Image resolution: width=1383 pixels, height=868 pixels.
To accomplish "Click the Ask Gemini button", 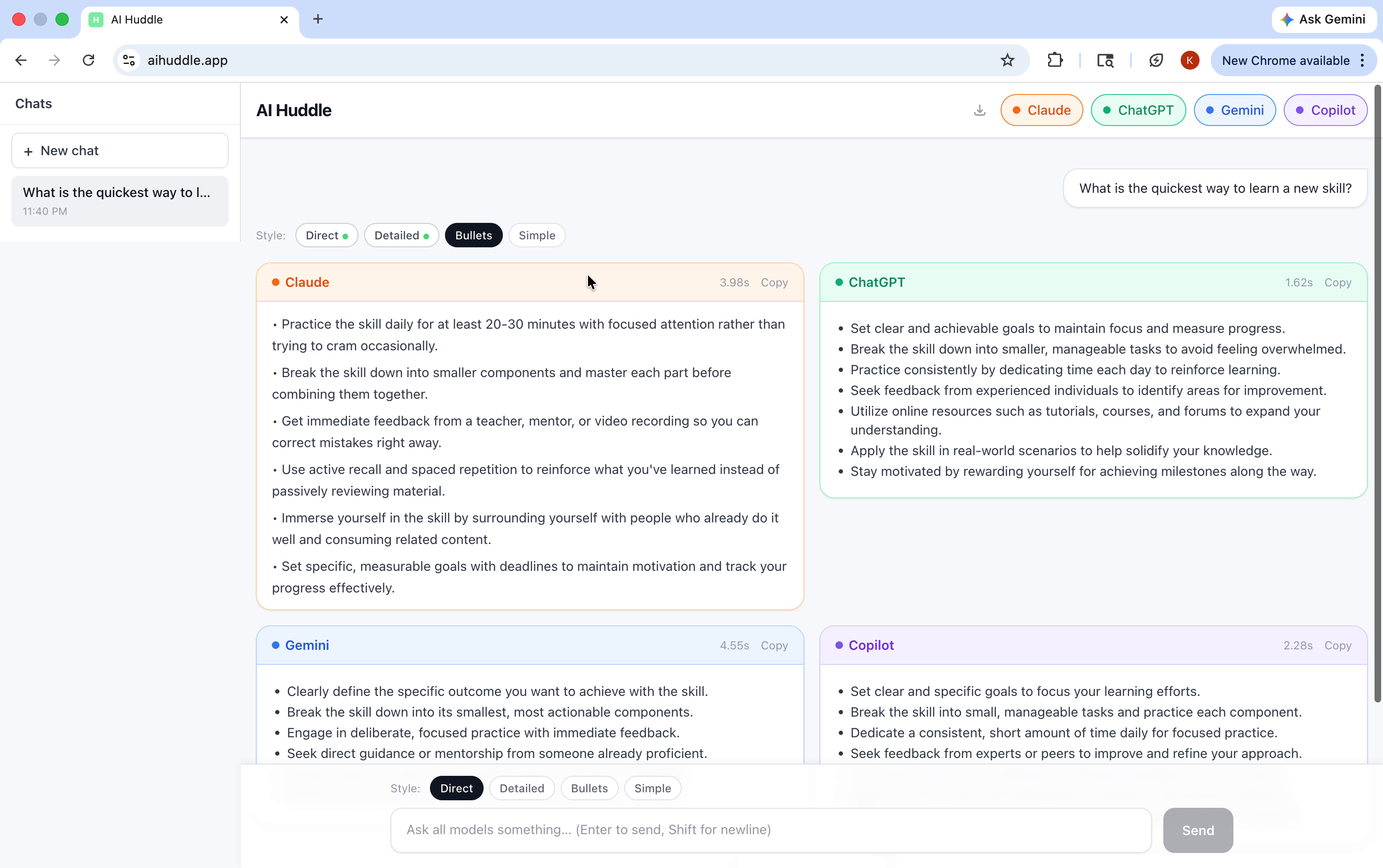I will coord(1323,20).
